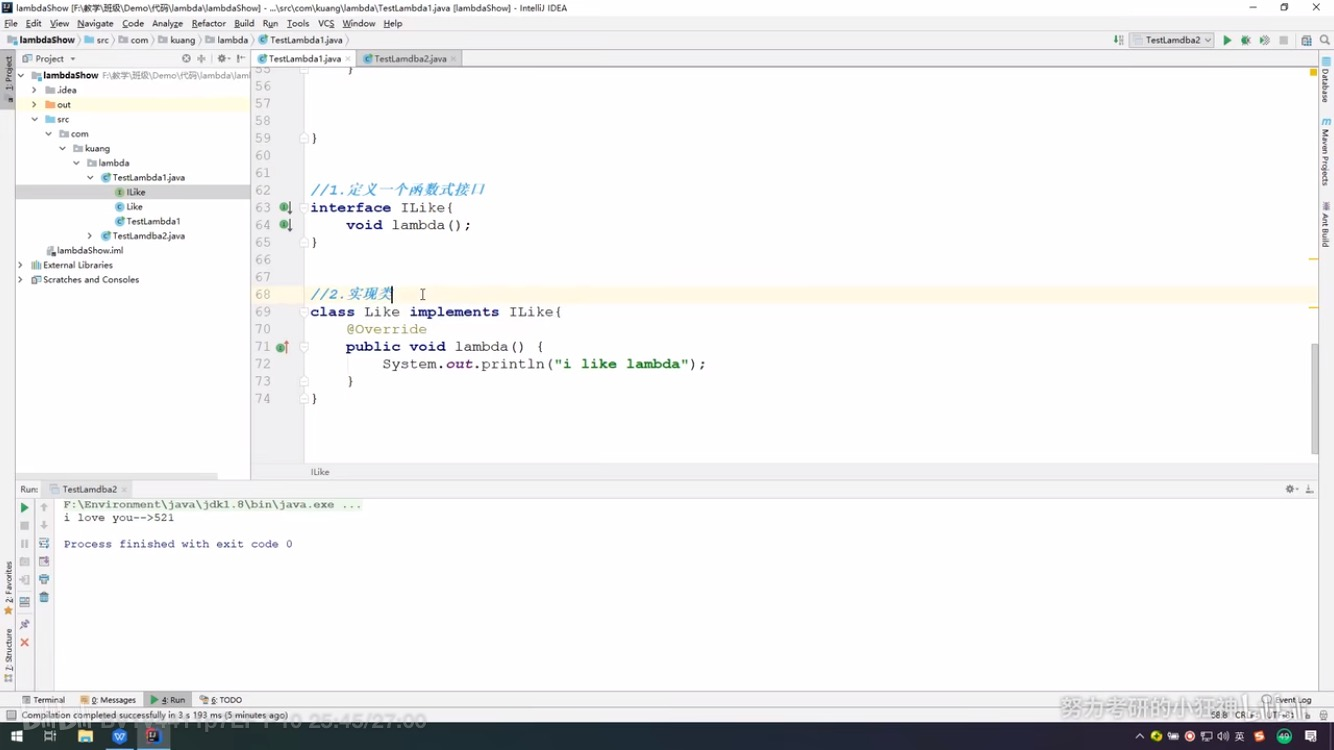Click the Run panel exit icon
The height and width of the screenshot is (750, 1334).
click(x=25, y=580)
